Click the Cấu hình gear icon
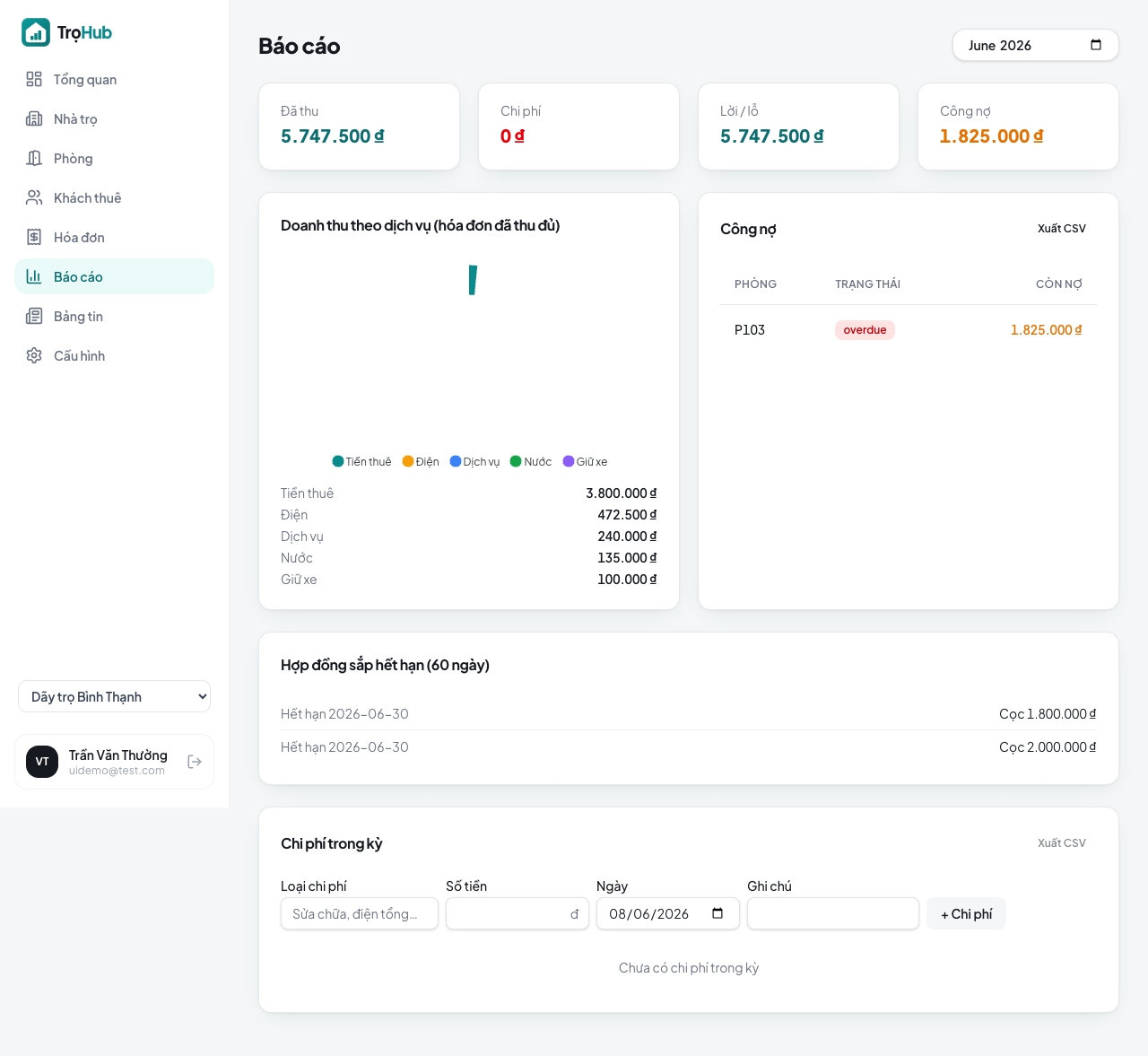This screenshot has width=1148, height=1056. (x=34, y=355)
